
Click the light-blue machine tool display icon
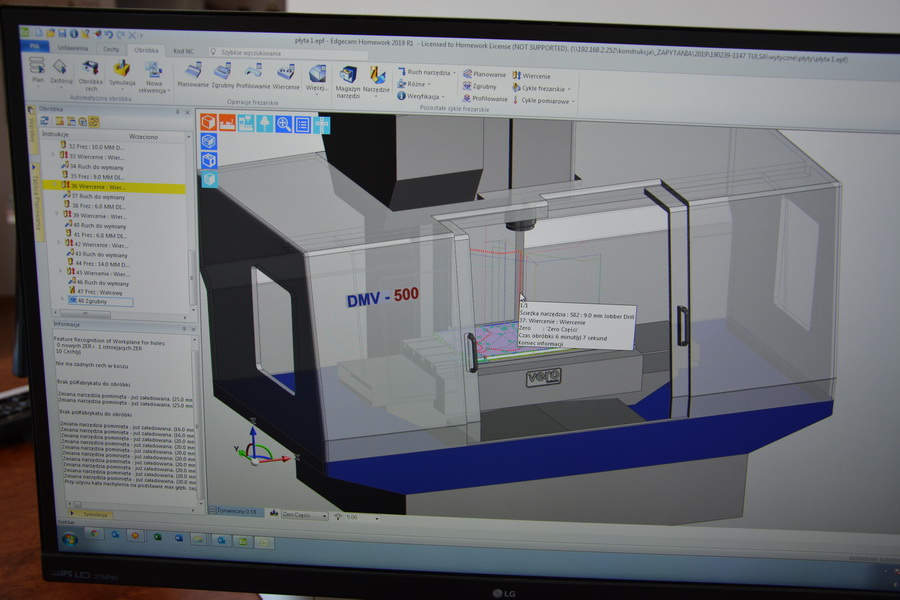(246, 123)
